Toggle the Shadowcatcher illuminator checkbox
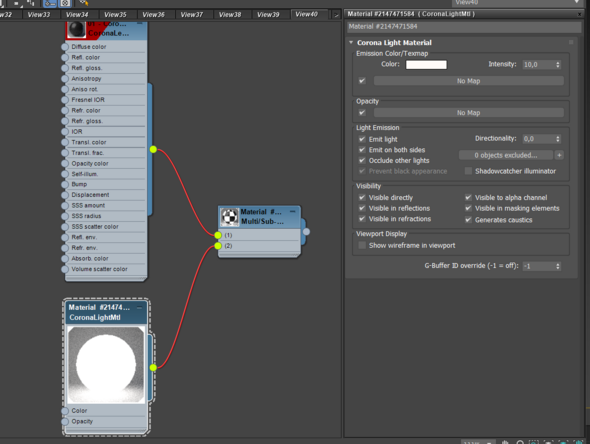Viewport: 590px width, 444px height. click(x=468, y=171)
